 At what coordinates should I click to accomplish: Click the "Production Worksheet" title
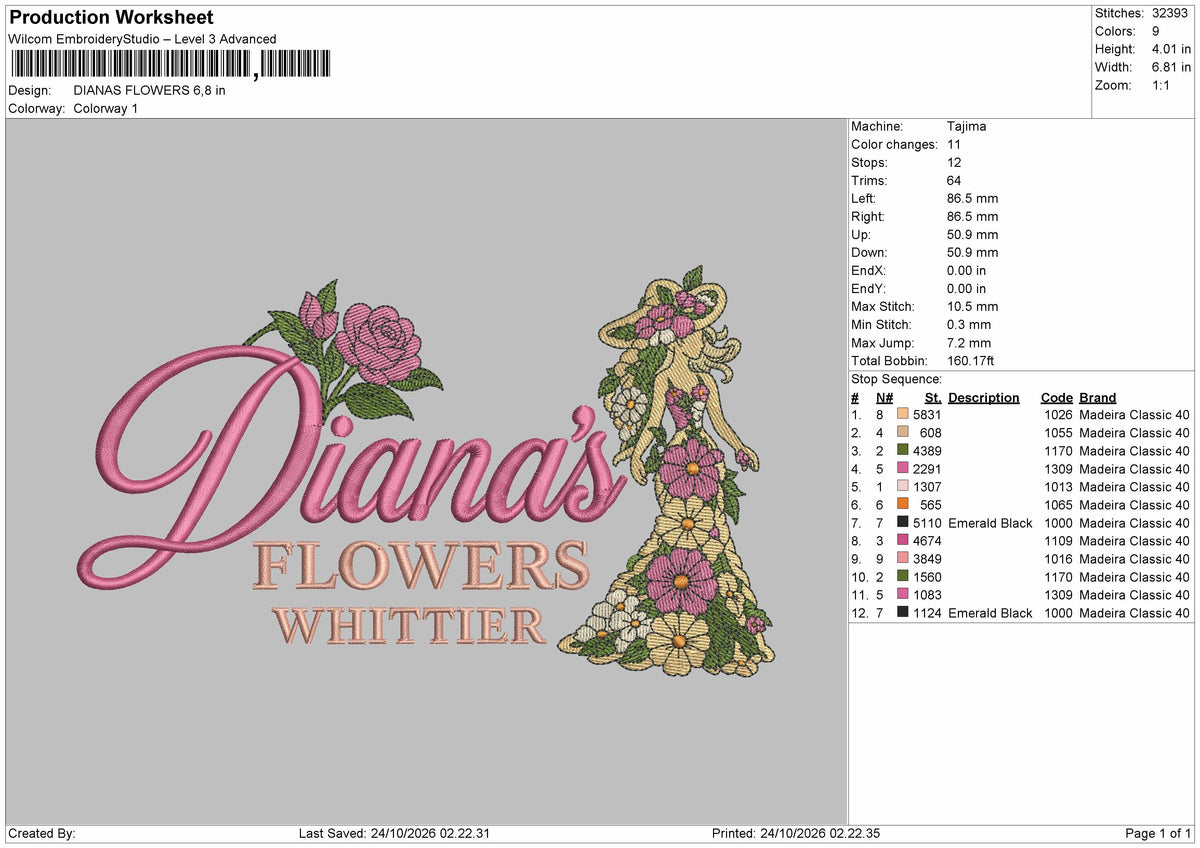coord(111,18)
